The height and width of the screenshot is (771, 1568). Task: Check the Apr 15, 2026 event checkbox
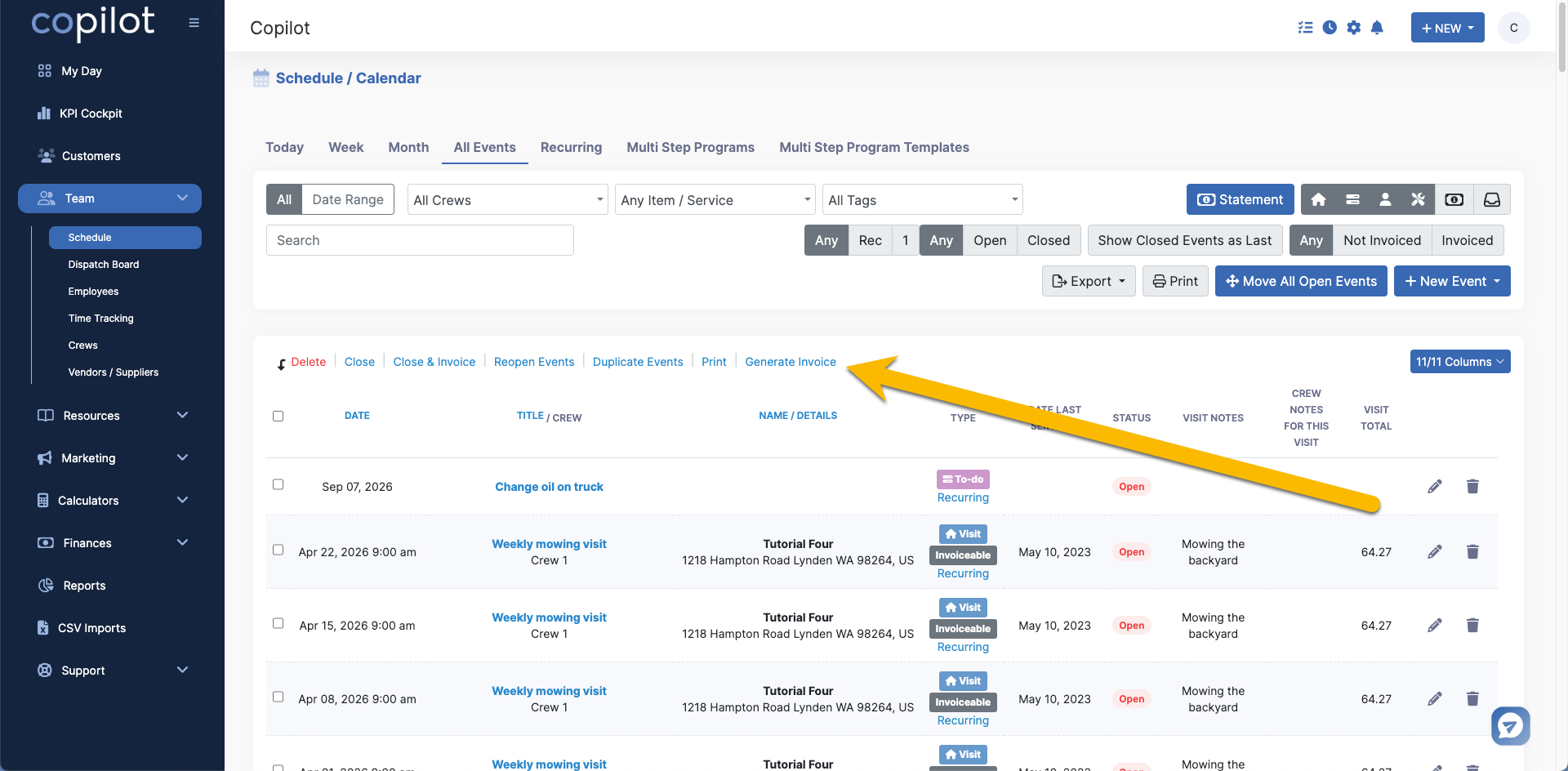278,623
